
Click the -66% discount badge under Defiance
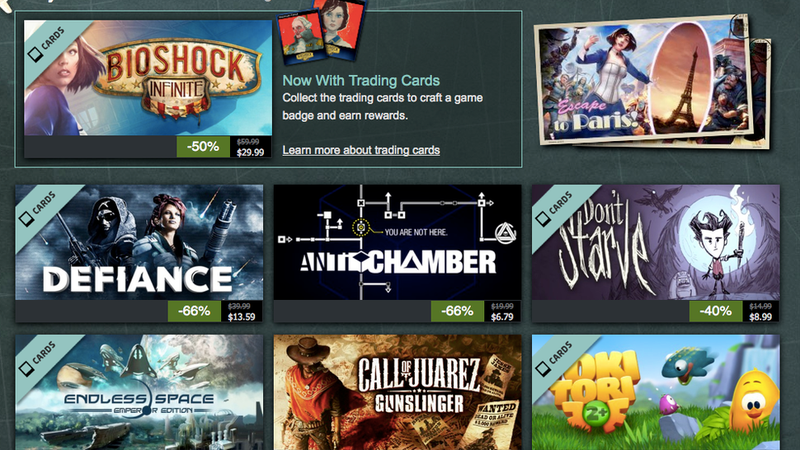(194, 311)
